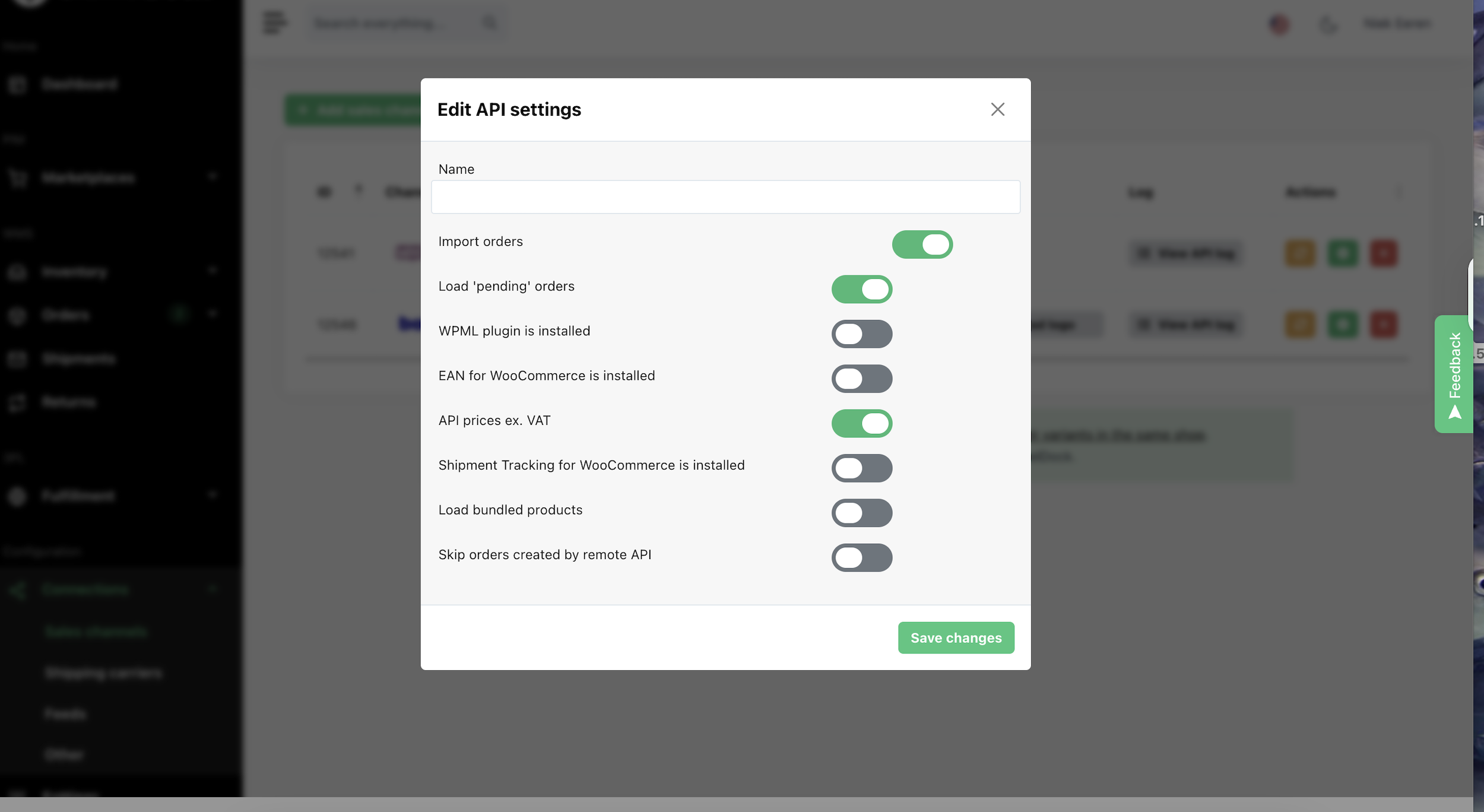Click the hamburger menu icon

(x=274, y=23)
